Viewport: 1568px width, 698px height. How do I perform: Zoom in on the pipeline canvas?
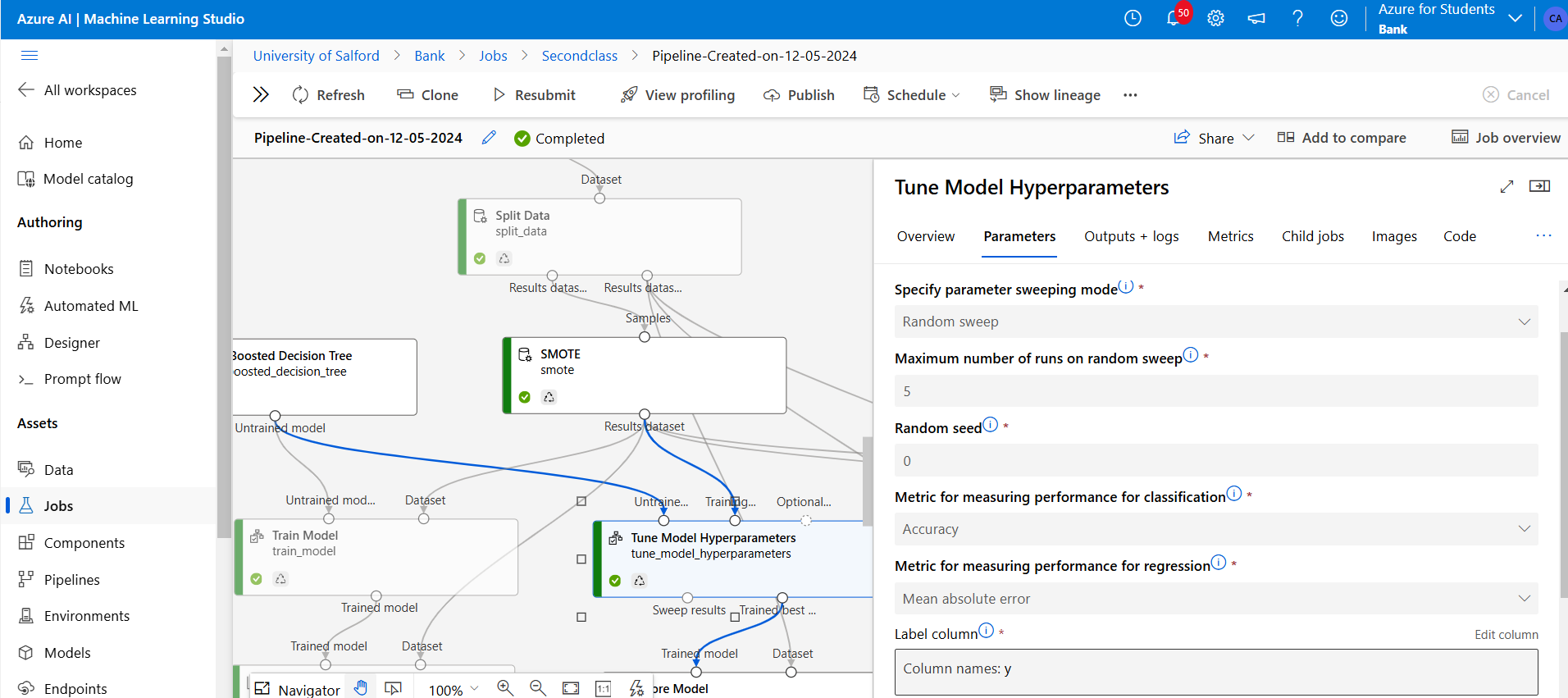point(505,688)
